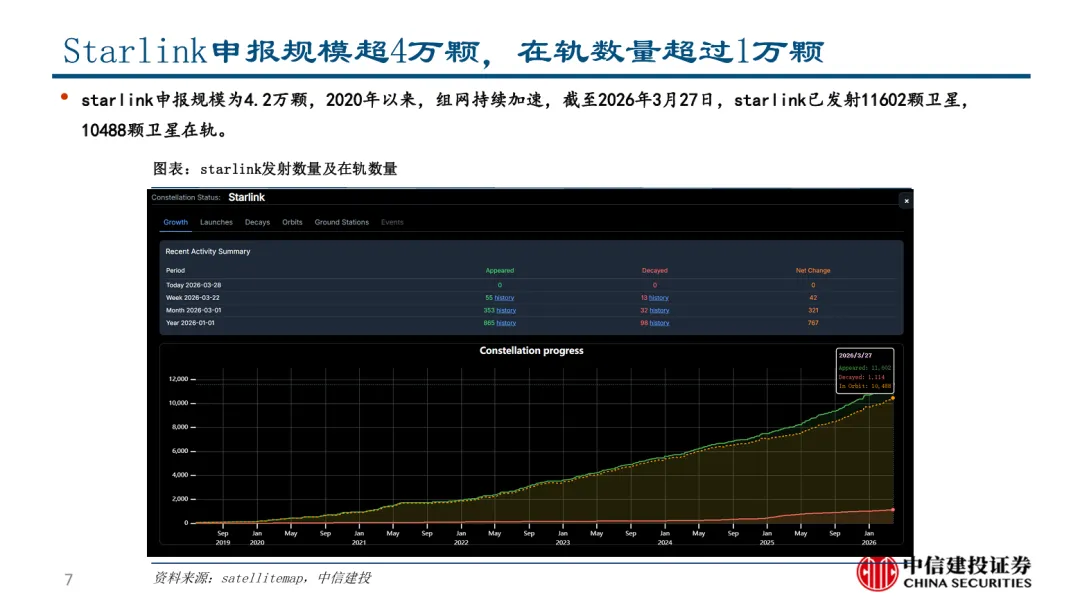
Task: Click the Decayed line endpoint marker
Action: pos(893,510)
